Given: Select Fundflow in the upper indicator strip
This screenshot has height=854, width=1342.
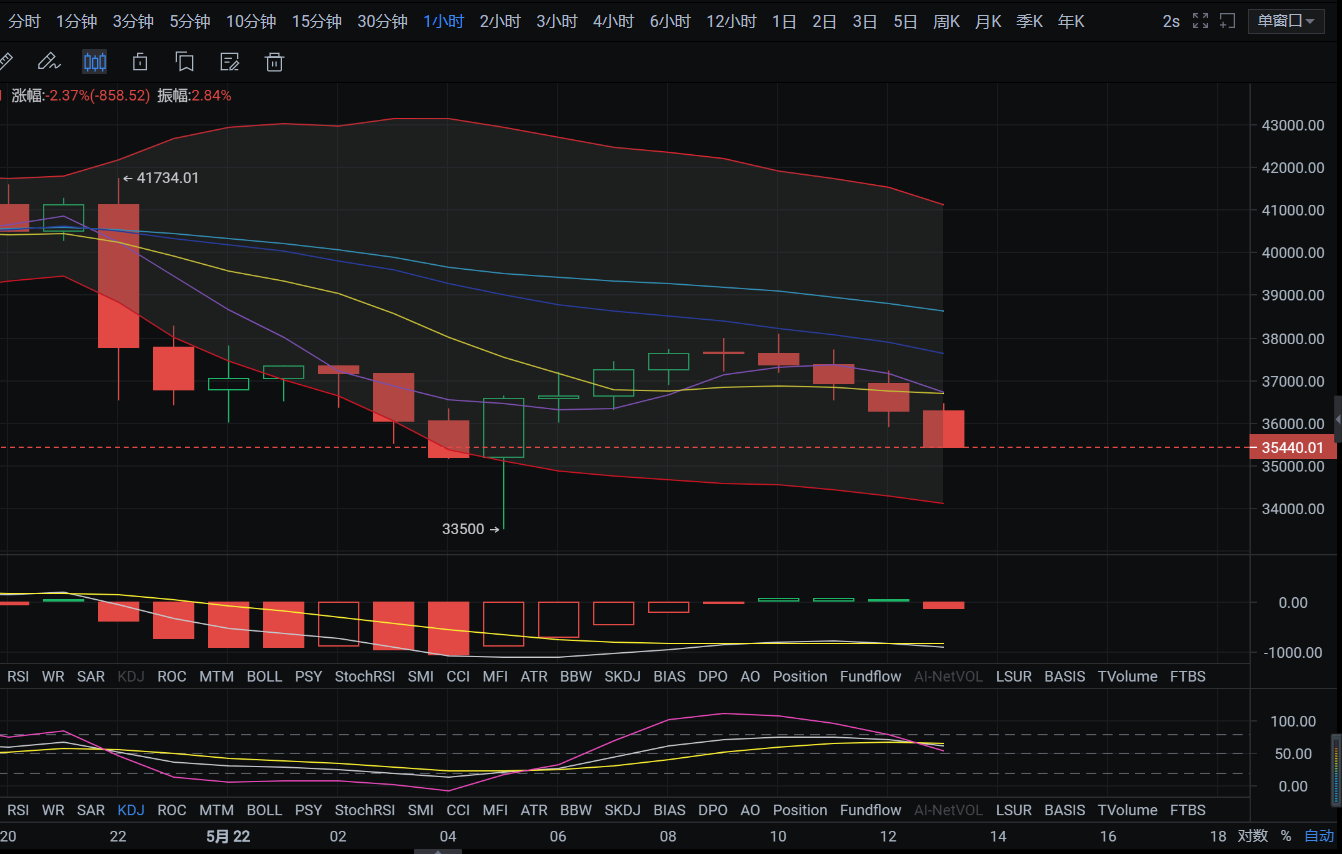Looking at the screenshot, I should [x=871, y=676].
